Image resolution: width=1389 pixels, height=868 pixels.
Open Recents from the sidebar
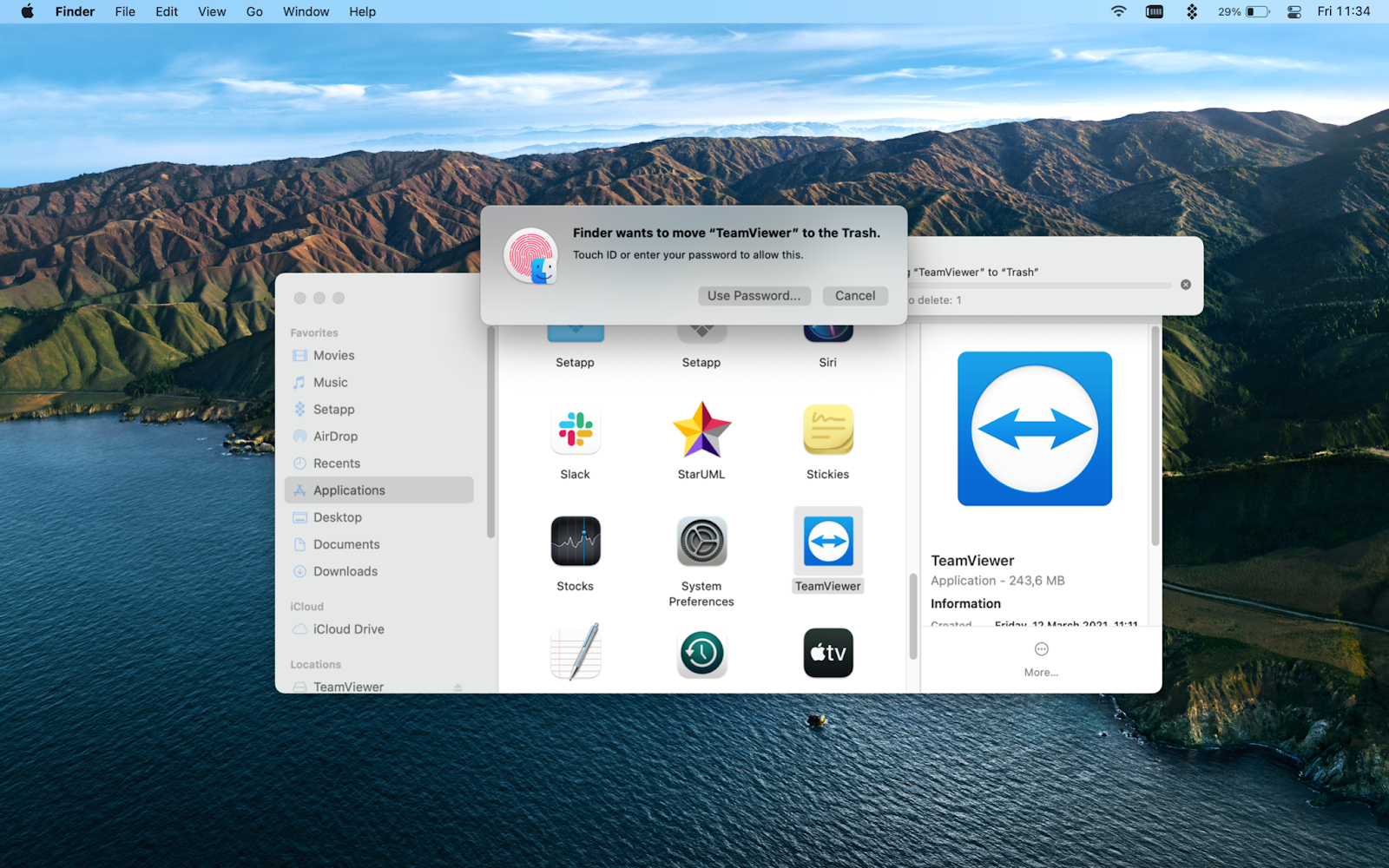click(x=379, y=464)
